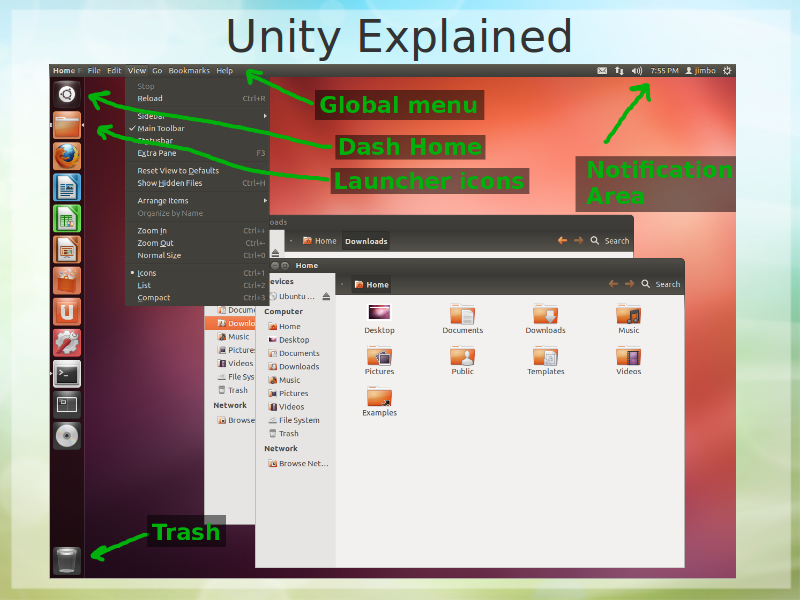Choose Reset View to Defaults

pos(197,171)
